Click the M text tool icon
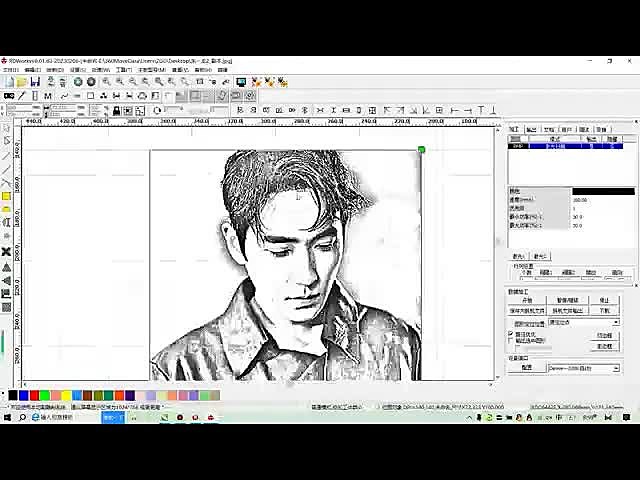The image size is (640, 480). click(x=48, y=96)
